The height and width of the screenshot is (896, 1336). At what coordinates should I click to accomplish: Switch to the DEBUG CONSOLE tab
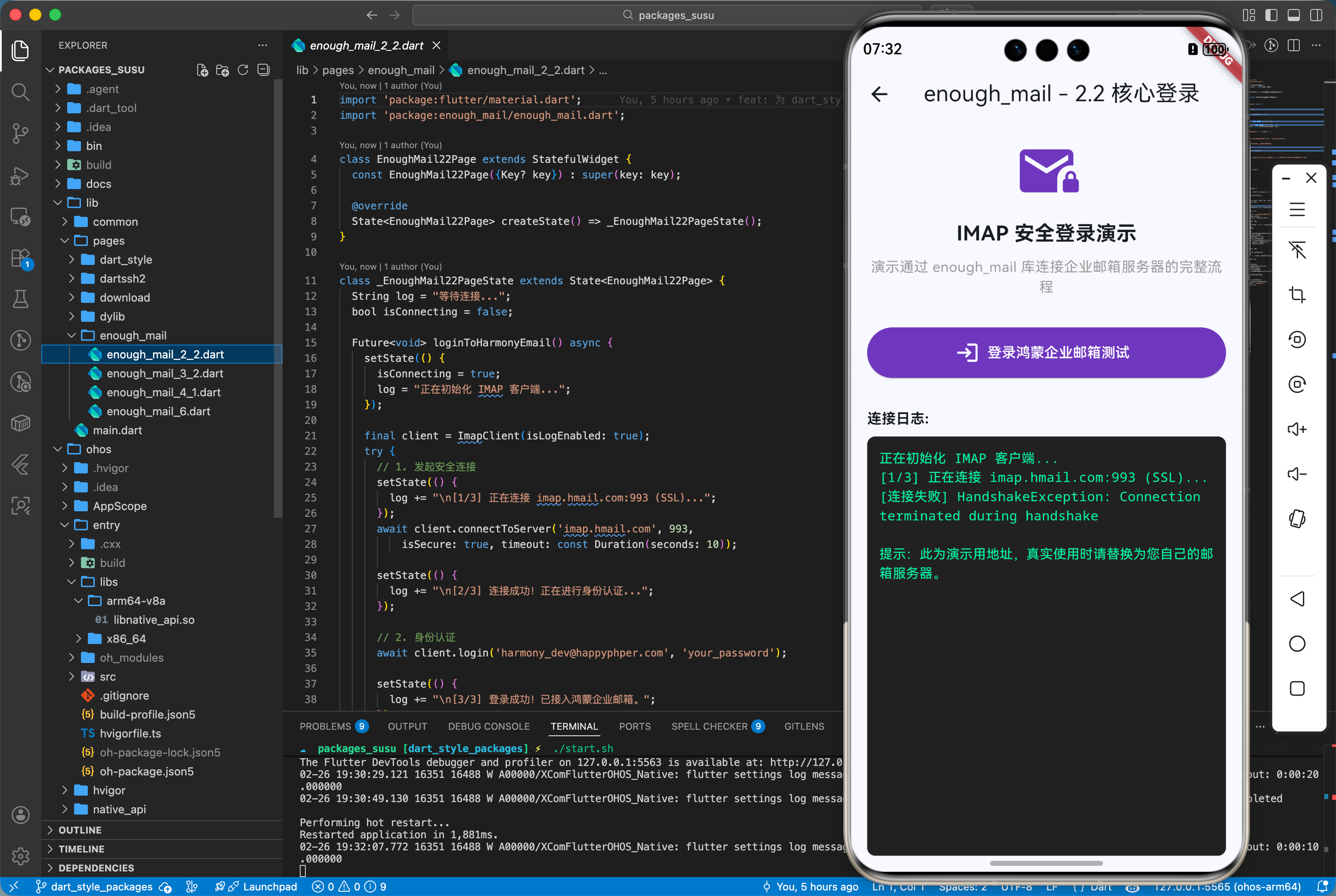point(488,726)
